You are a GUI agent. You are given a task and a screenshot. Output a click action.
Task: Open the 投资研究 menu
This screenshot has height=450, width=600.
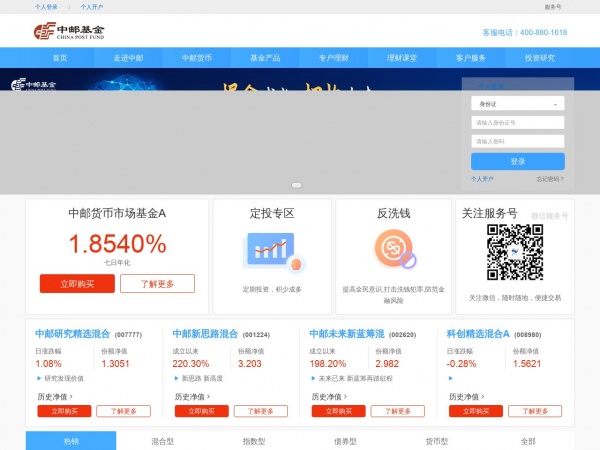(x=540, y=58)
